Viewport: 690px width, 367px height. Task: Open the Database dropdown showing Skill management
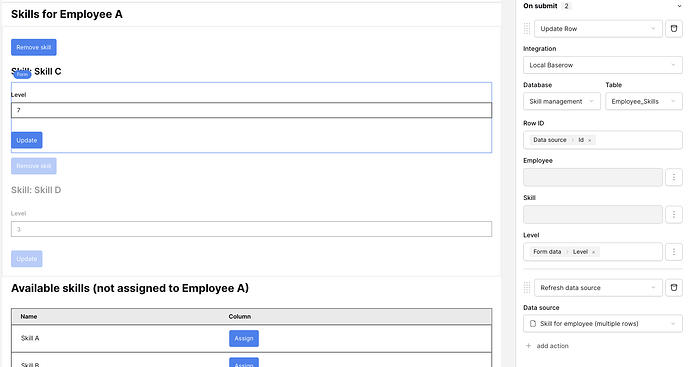[562, 101]
